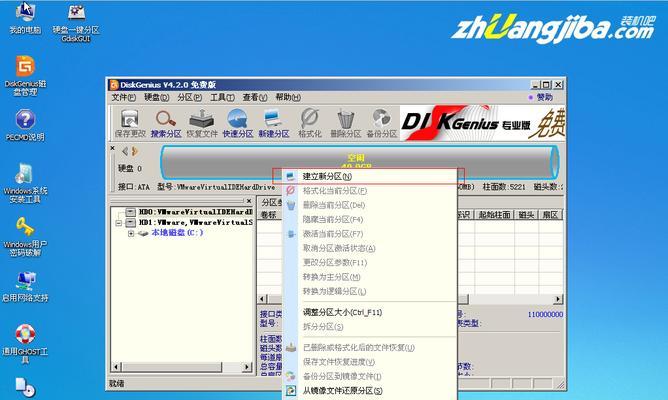Open the 查看(V) menu
668x400 pixels.
[x=255, y=98]
